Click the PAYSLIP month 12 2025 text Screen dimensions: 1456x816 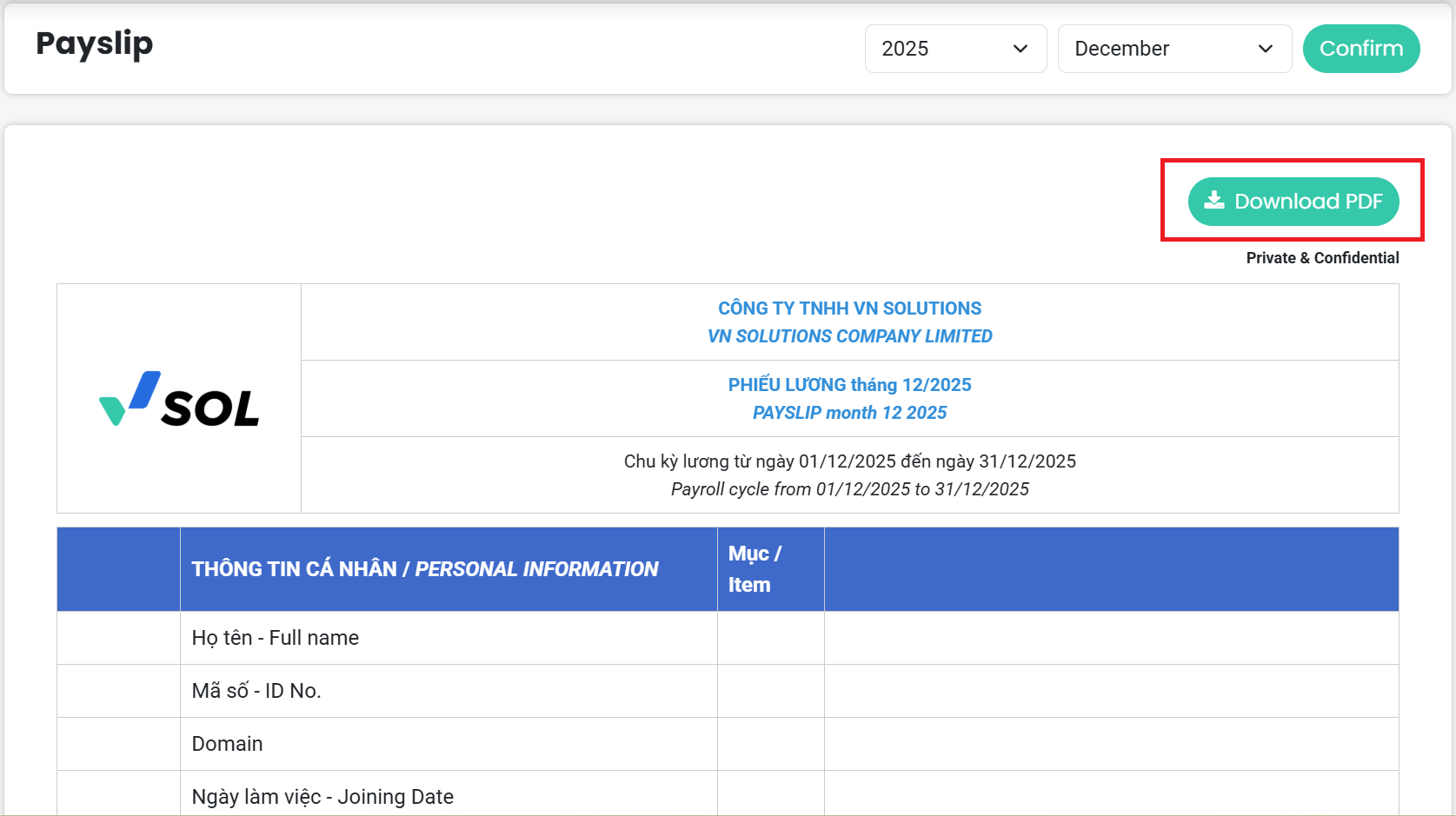click(849, 413)
